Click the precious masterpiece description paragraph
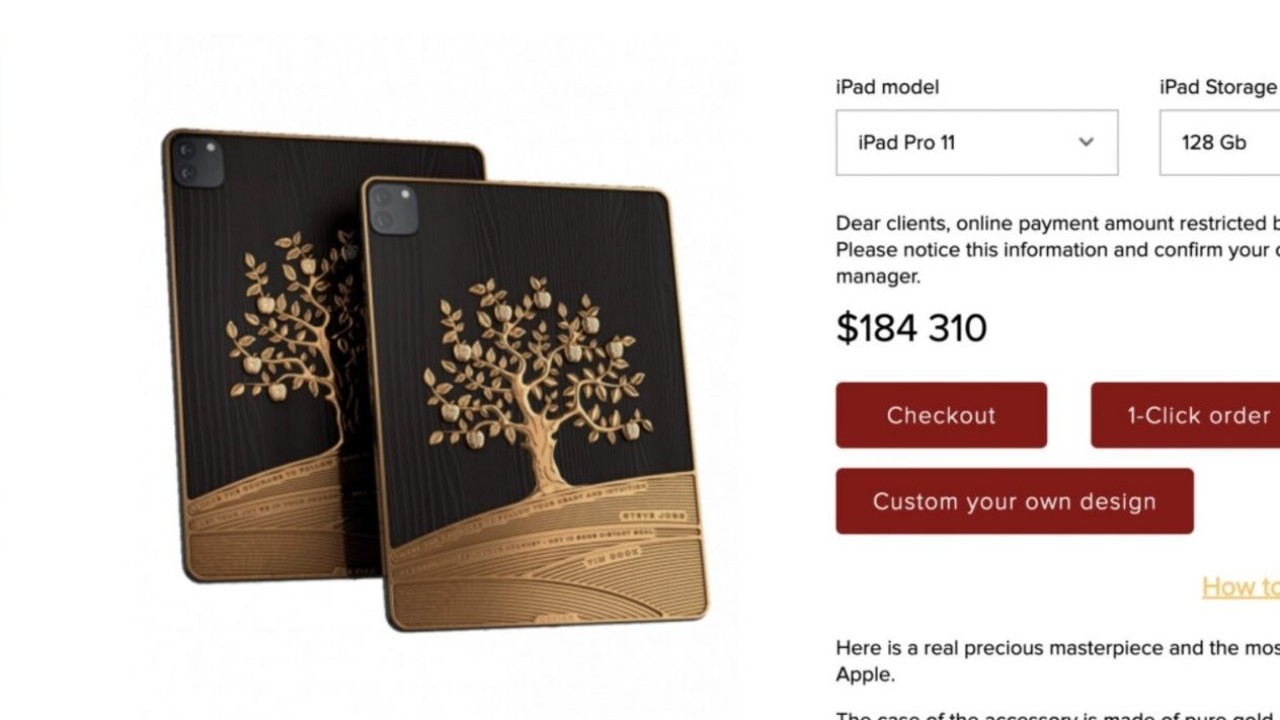Screen dimensions: 1280x720 (x=1058, y=661)
